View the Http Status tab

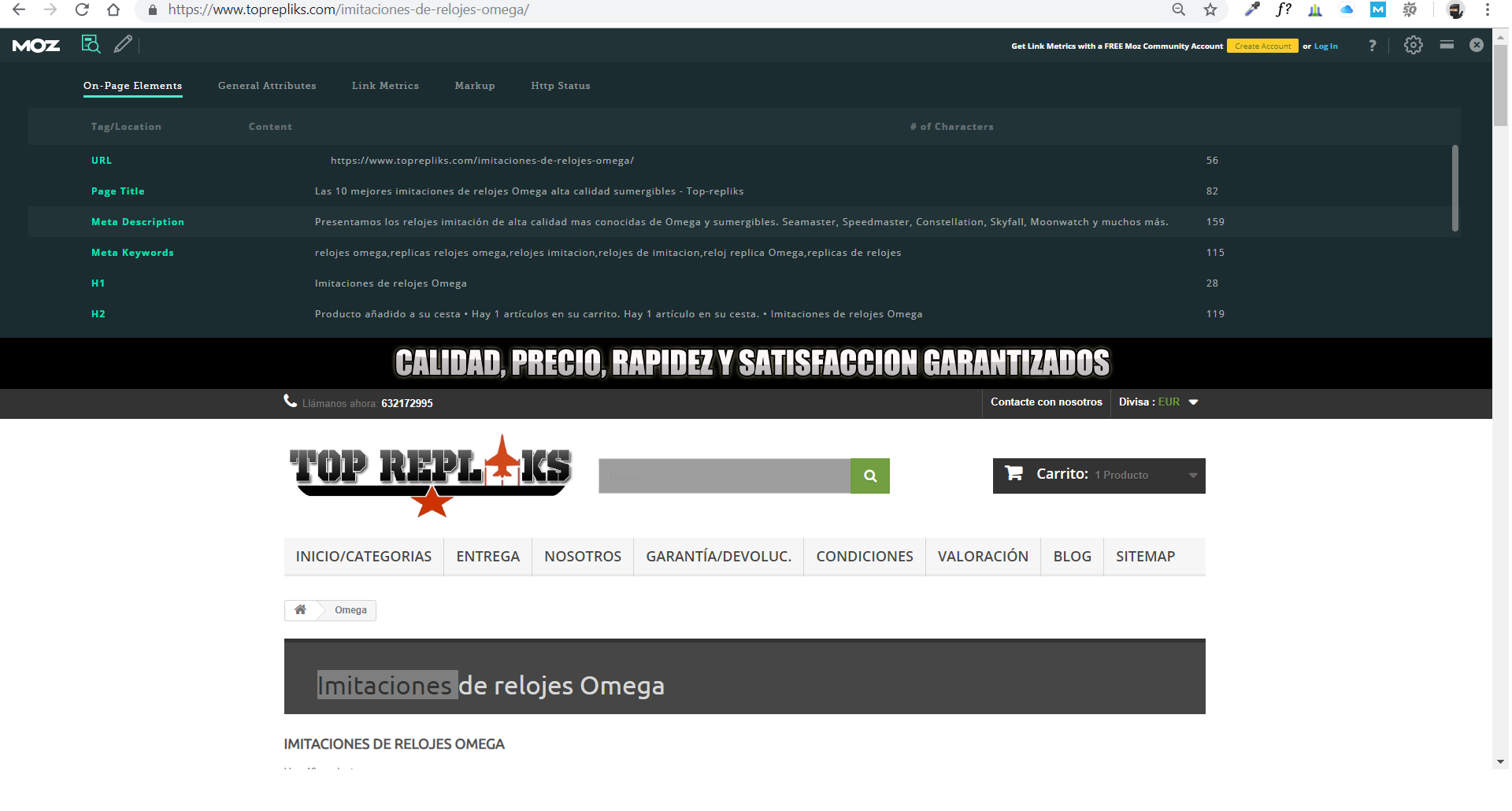coord(561,86)
